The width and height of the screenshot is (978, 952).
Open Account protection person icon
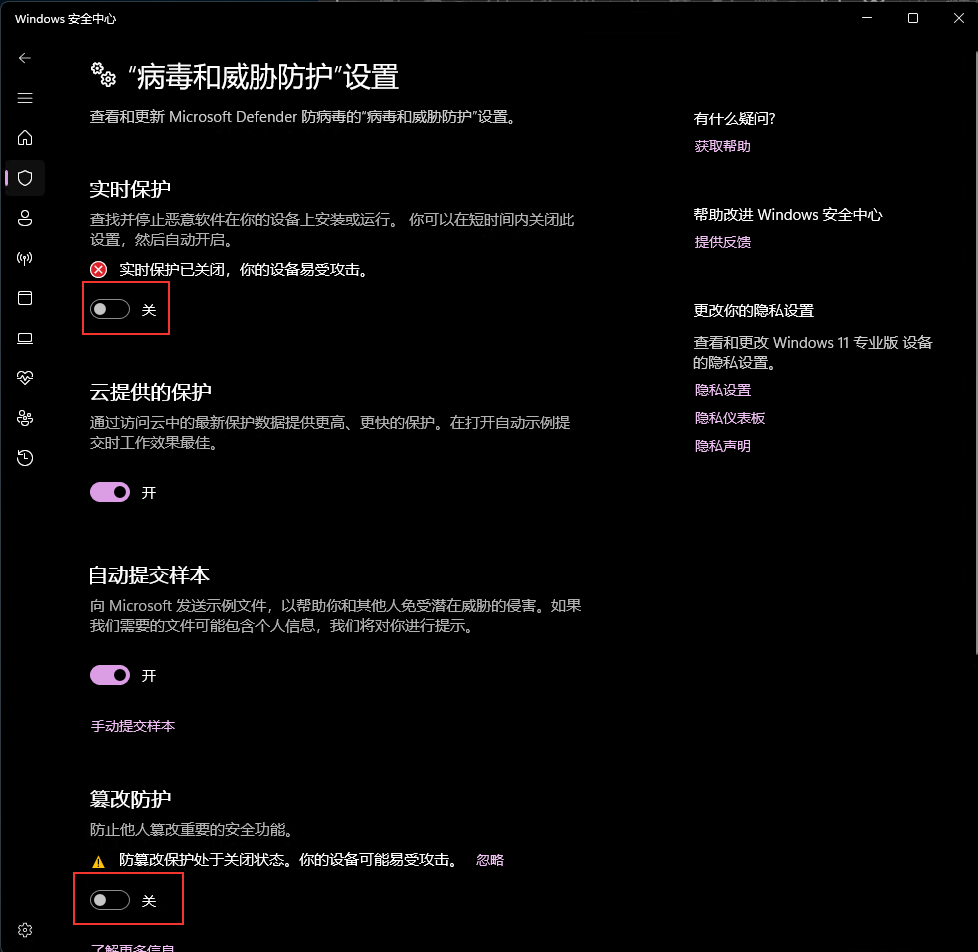(25, 218)
